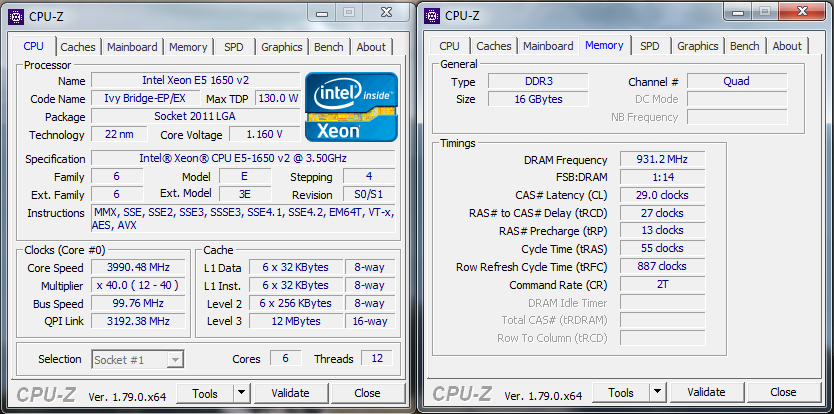
Task: Click Core Voltage value 1.160 V
Action: pyautogui.click(x=264, y=134)
